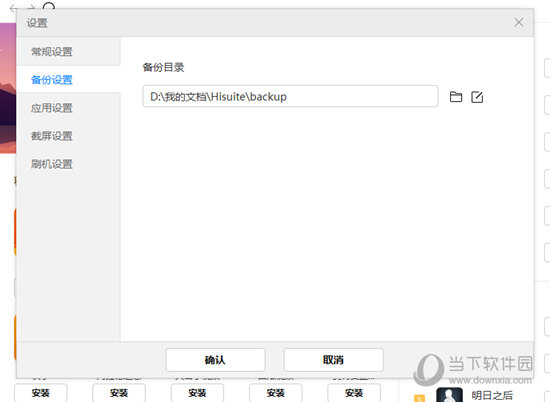Open the 应用设置 section
Viewport: 550px width, 402px height.
(x=69, y=108)
